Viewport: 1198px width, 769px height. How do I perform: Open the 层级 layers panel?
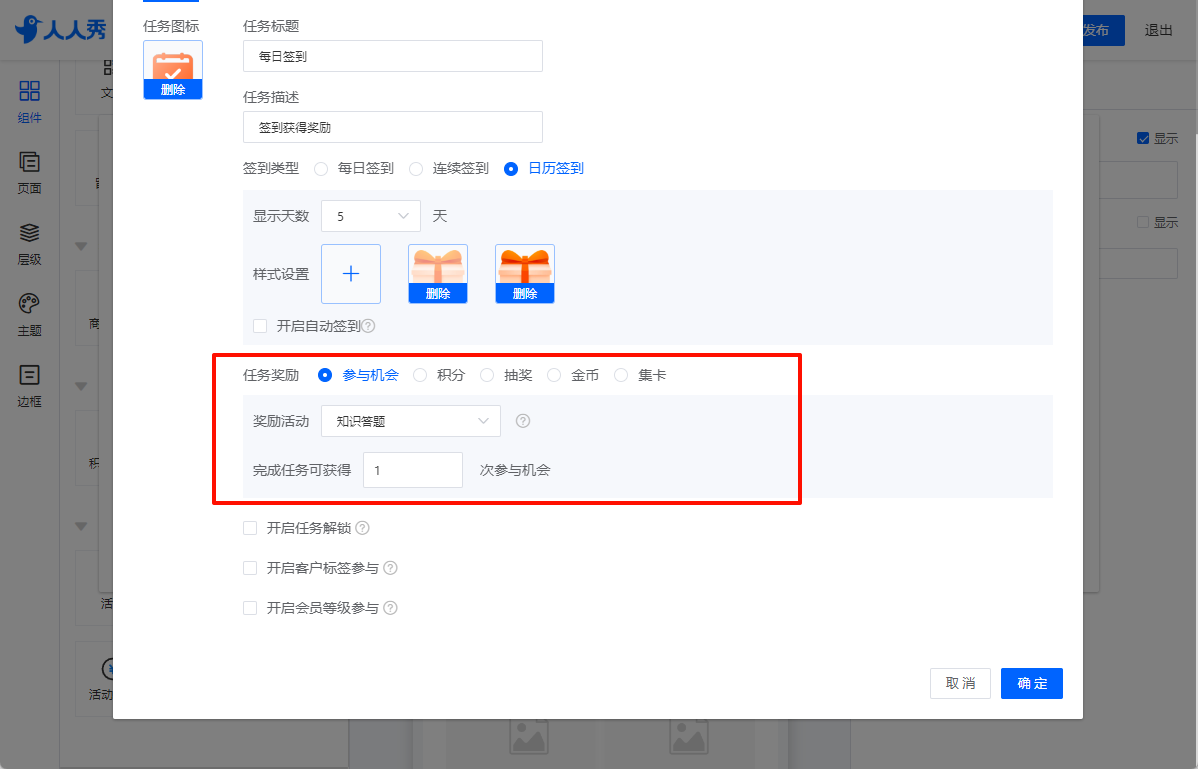(29, 244)
